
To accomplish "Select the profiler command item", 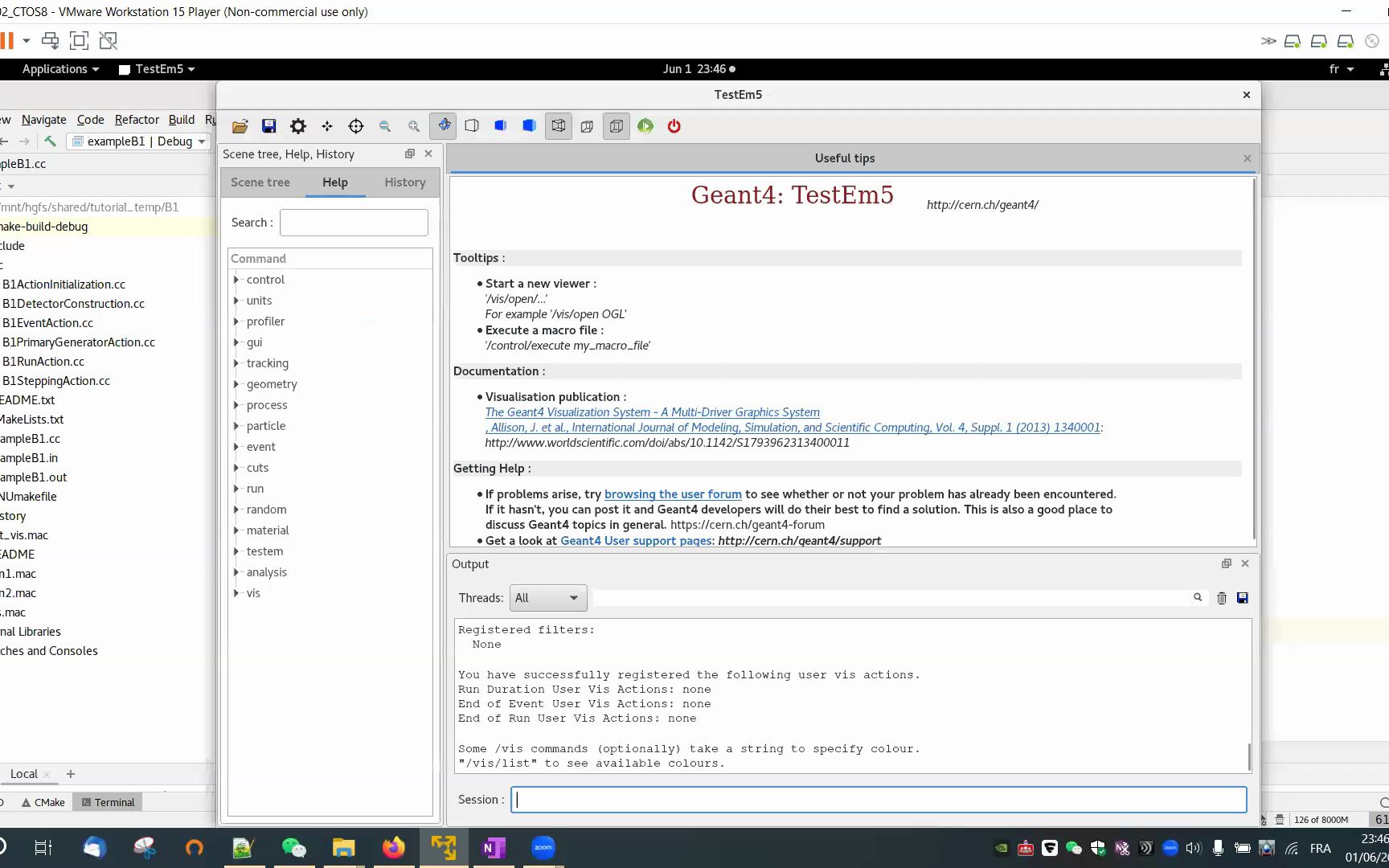I will (265, 321).
